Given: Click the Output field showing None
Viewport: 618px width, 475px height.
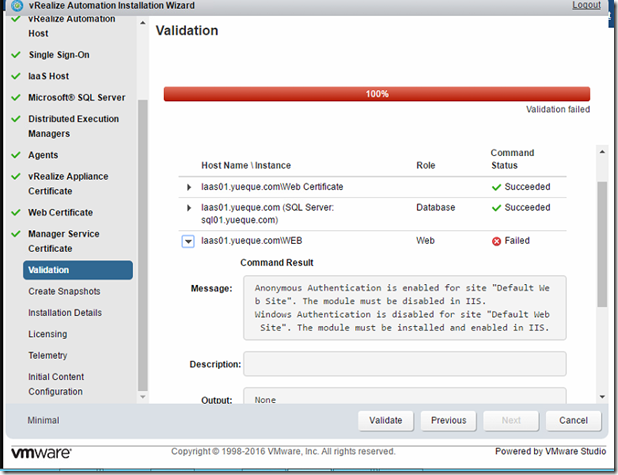Looking at the screenshot, I should [405, 395].
